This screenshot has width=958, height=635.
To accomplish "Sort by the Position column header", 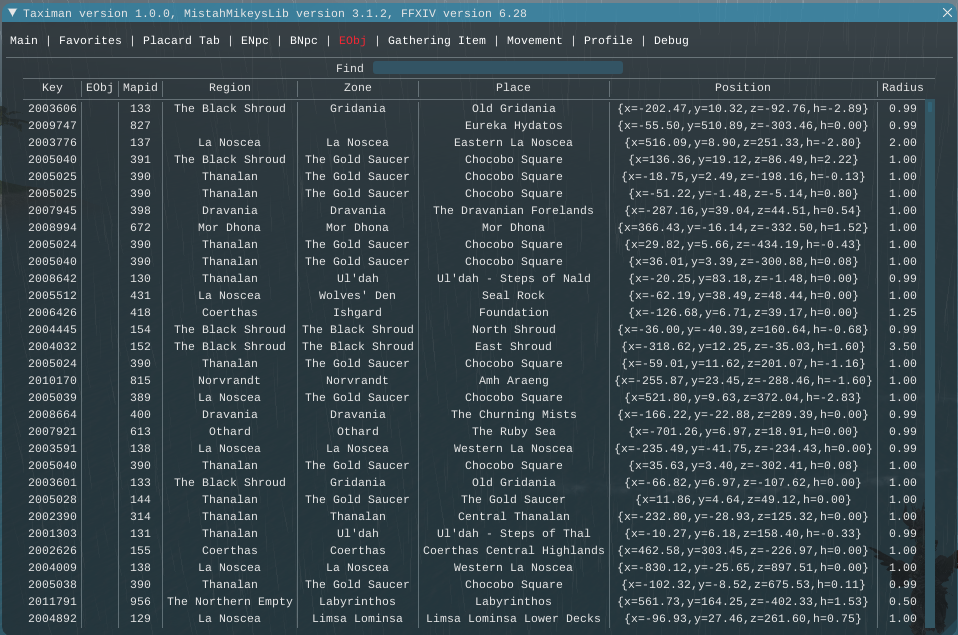I will [x=742, y=87].
